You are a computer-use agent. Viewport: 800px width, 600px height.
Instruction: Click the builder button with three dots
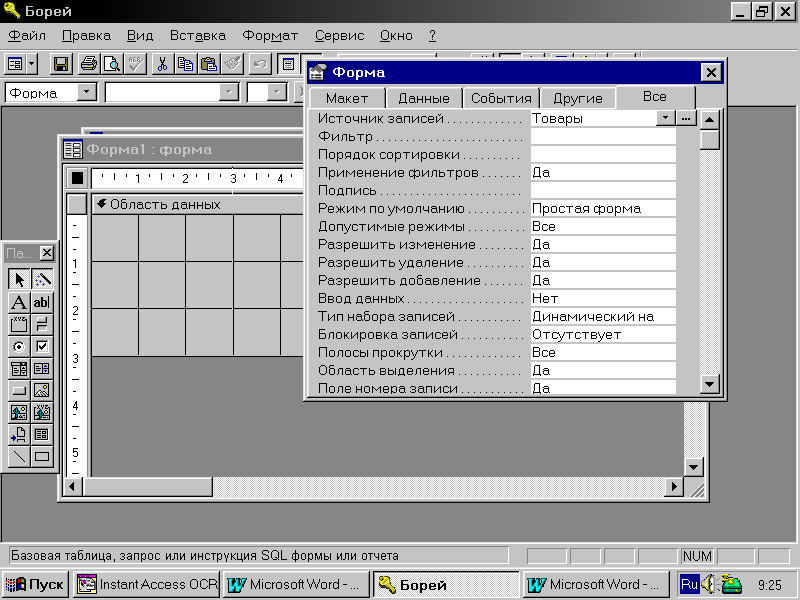click(x=686, y=118)
